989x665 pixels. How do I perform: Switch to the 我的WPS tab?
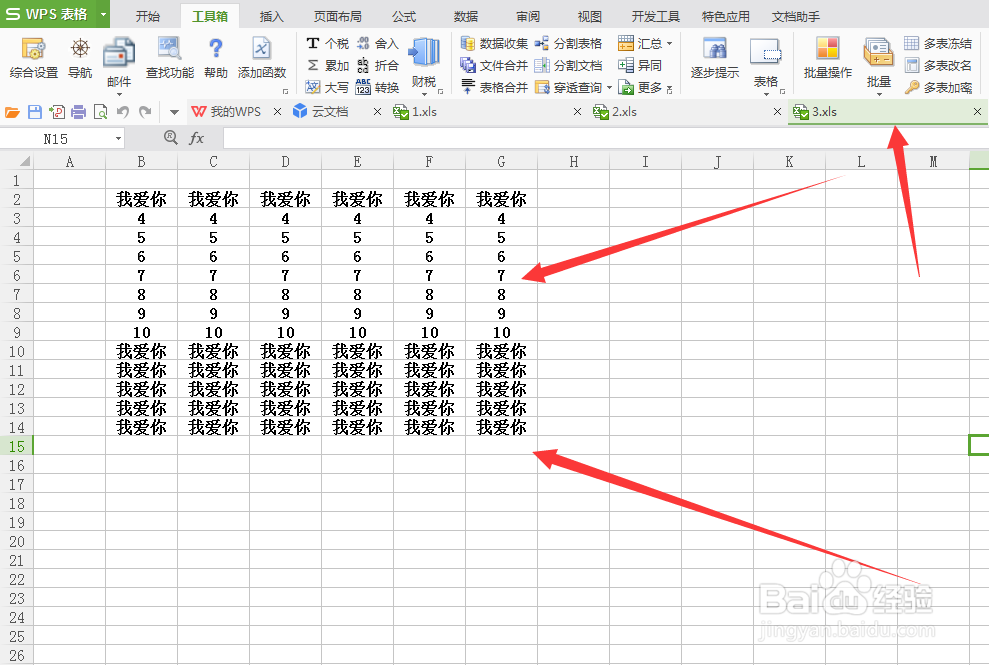click(235, 112)
